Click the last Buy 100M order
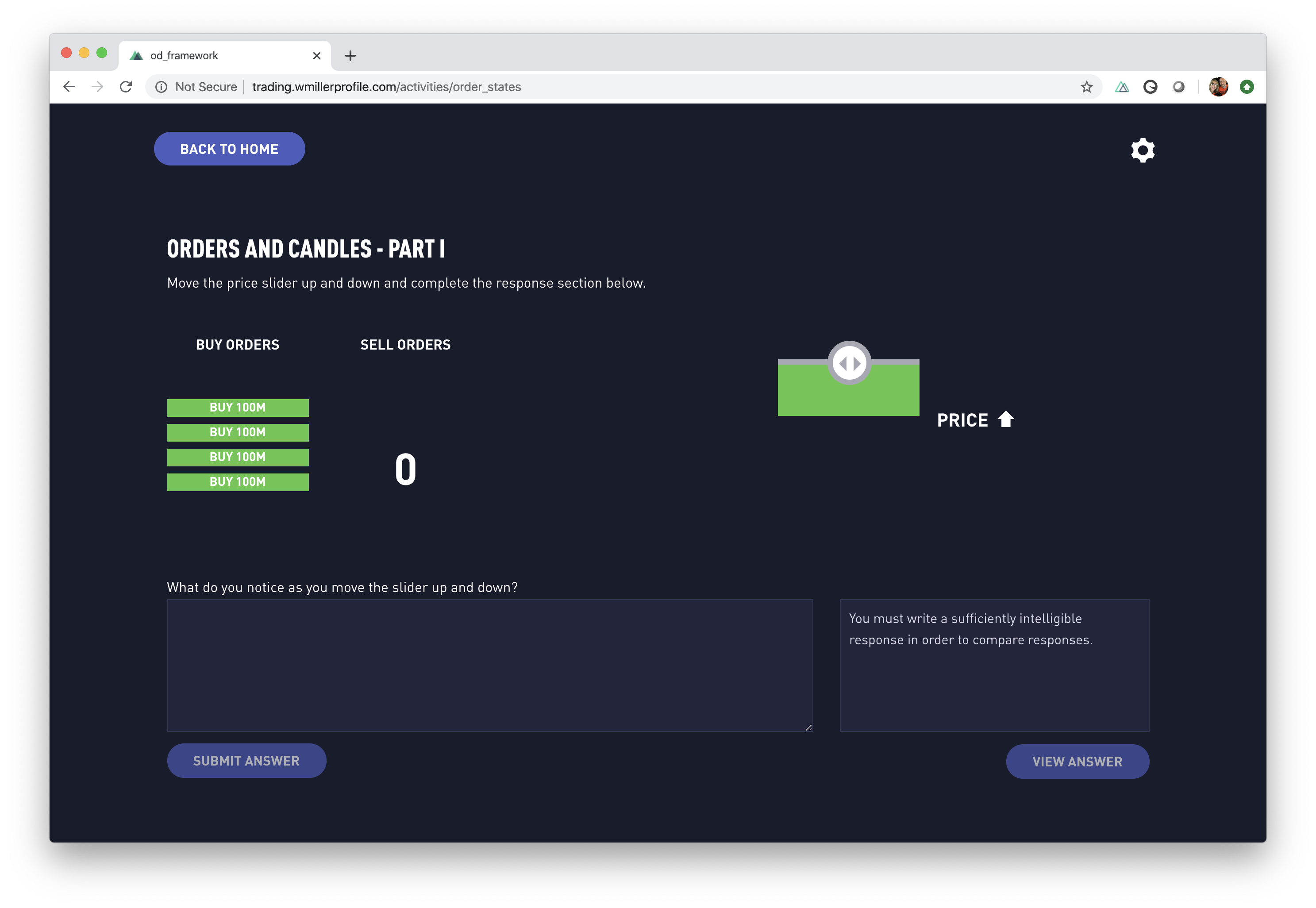 [238, 482]
